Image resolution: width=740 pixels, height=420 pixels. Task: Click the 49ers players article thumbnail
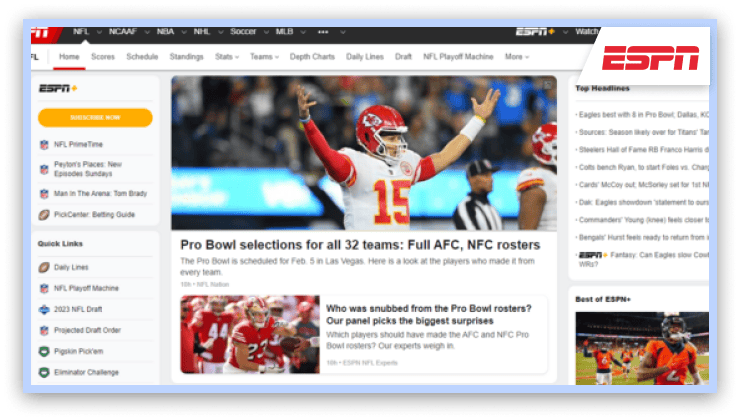pyautogui.click(x=250, y=335)
